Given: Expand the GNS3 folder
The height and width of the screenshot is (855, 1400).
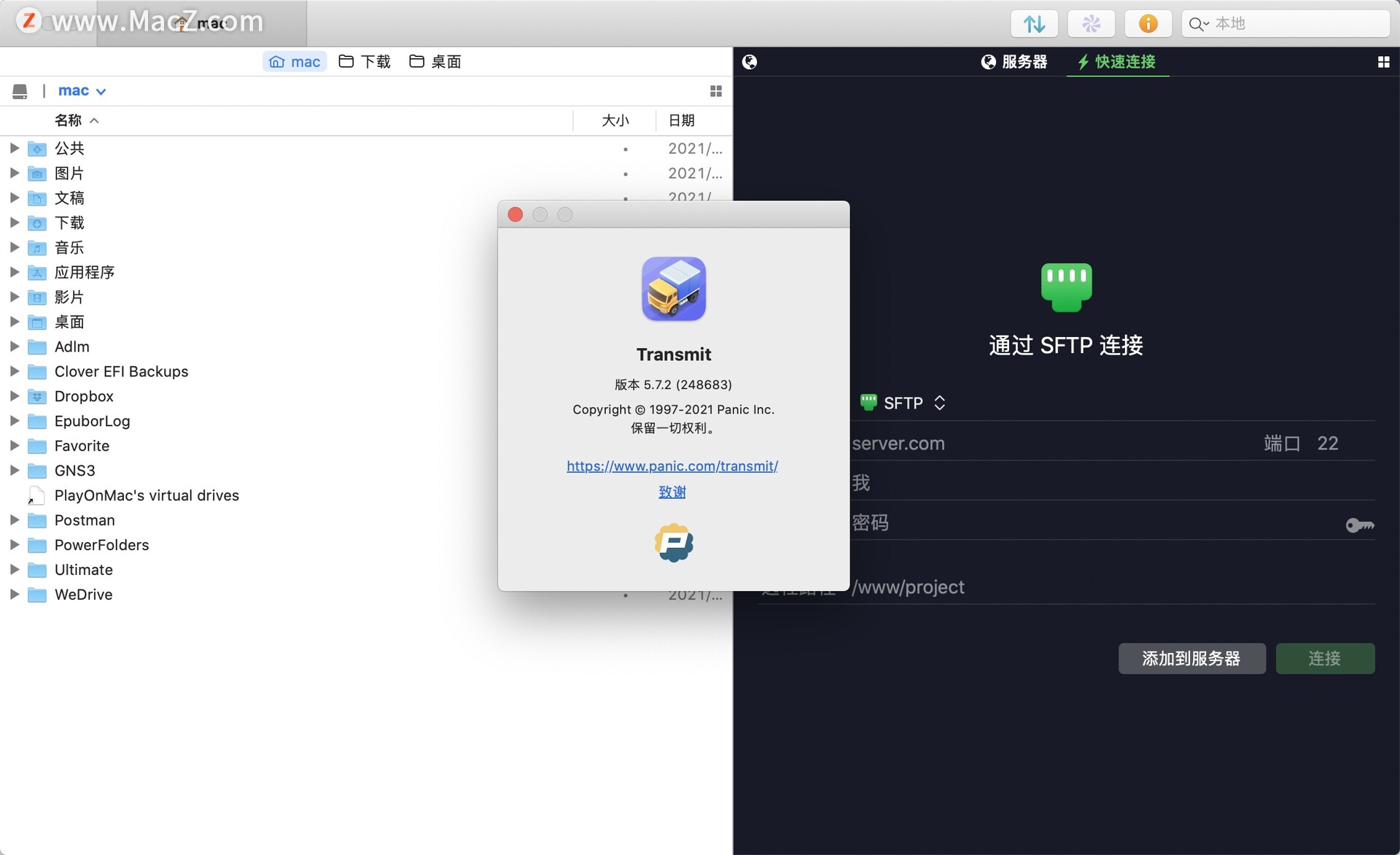Looking at the screenshot, I should click(14, 471).
